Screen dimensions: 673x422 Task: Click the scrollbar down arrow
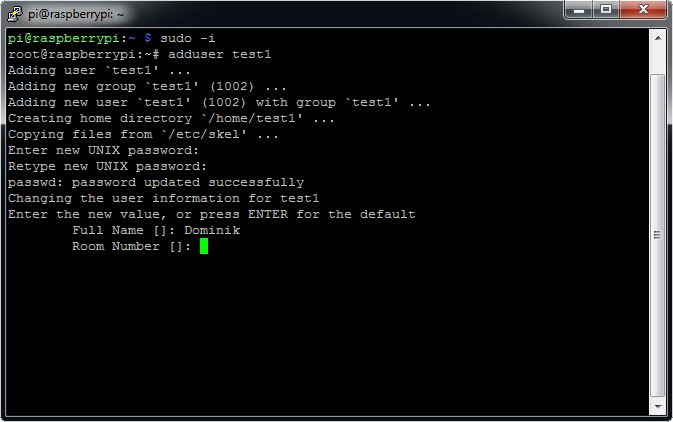pyautogui.click(x=658, y=406)
